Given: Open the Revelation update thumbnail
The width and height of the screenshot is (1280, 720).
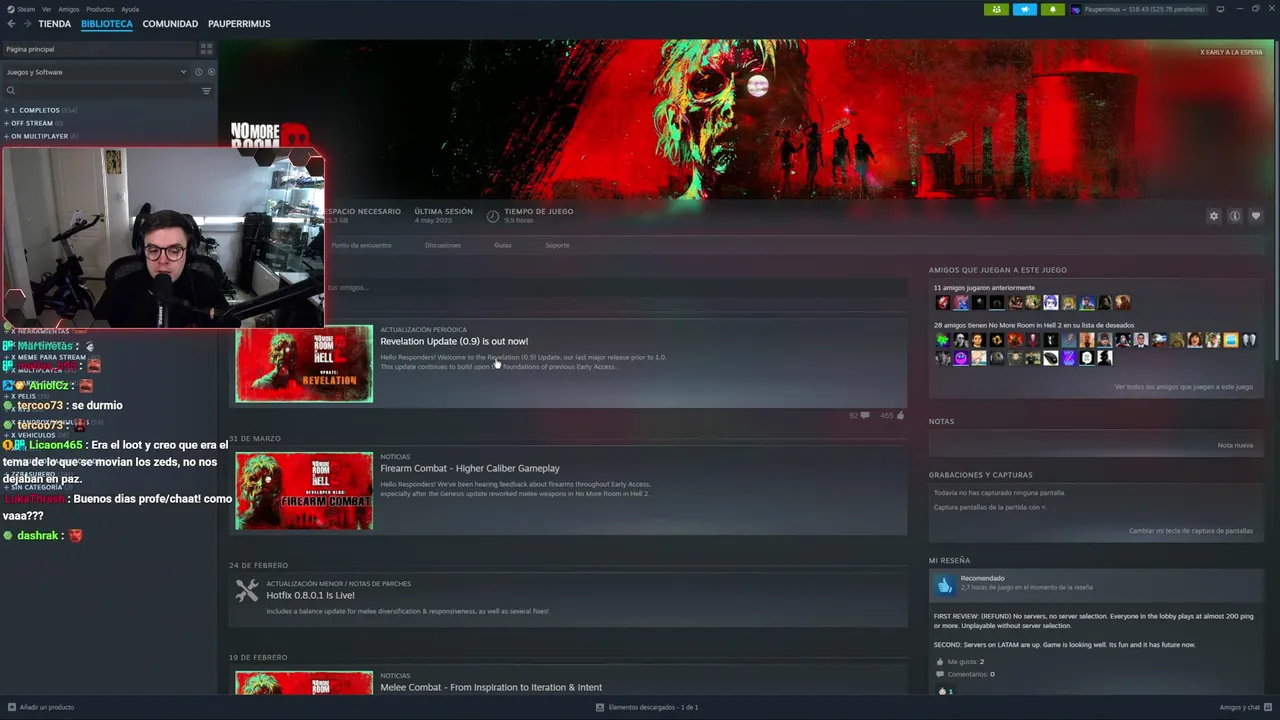Looking at the screenshot, I should click(x=304, y=363).
